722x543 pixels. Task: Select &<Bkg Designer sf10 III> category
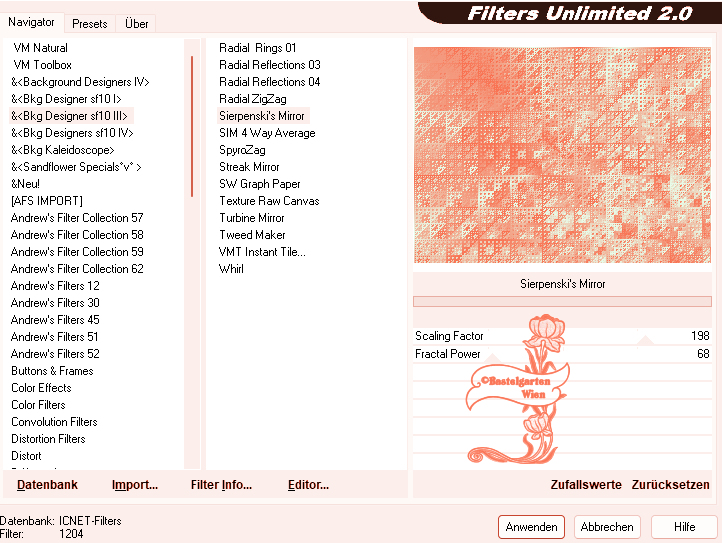click(x=69, y=116)
